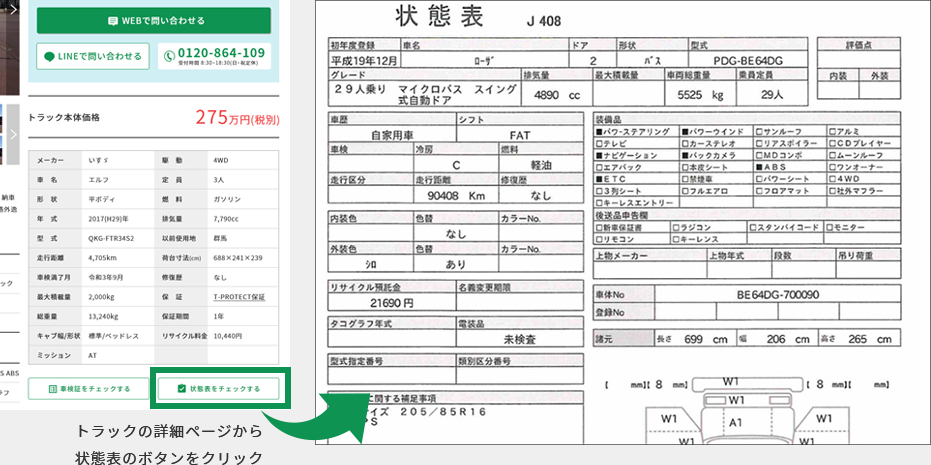931x465 pixels.
Task: Select the sheet number J 408
Action: pos(543,22)
